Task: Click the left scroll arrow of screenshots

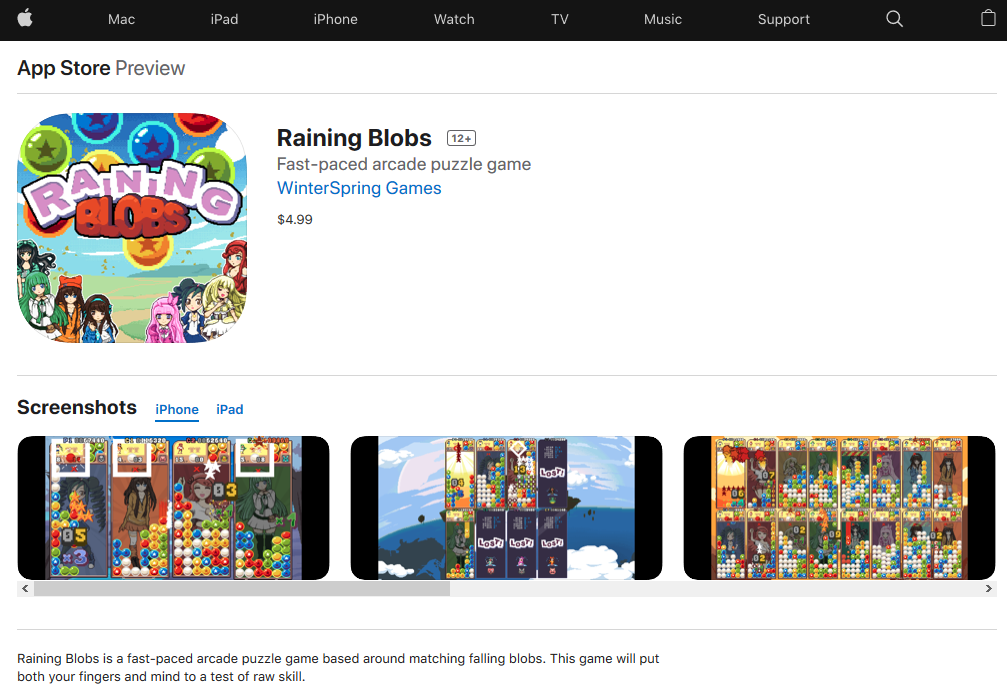Action: pos(25,588)
